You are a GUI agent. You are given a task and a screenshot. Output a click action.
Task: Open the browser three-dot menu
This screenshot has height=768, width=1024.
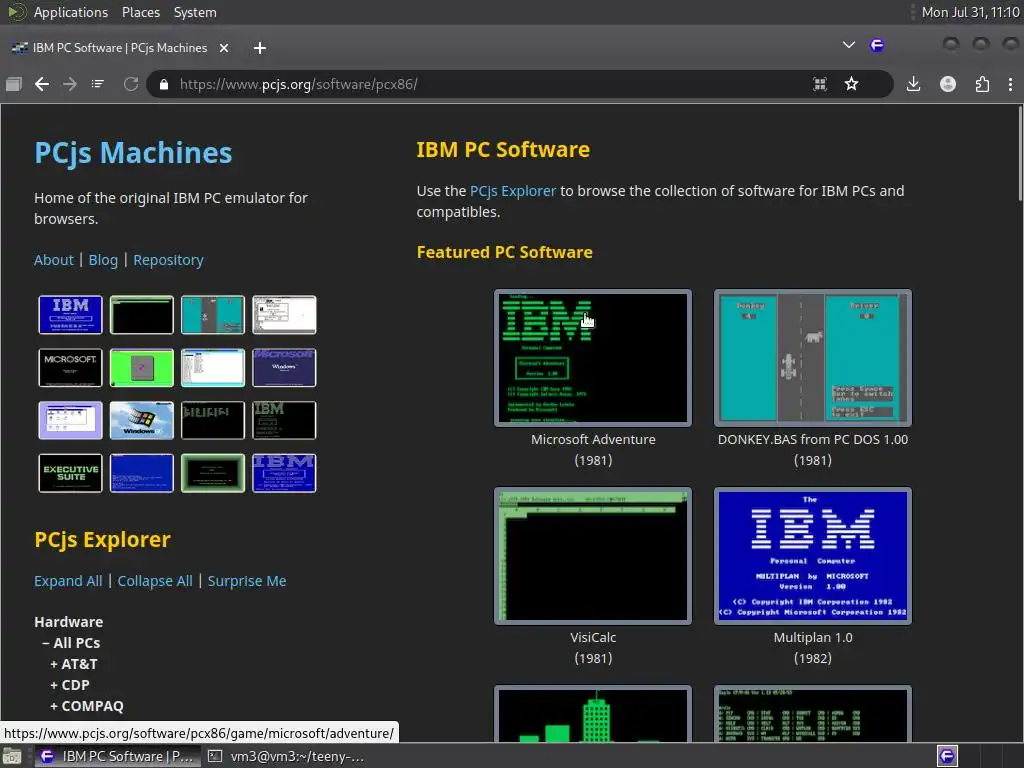pos(1010,84)
